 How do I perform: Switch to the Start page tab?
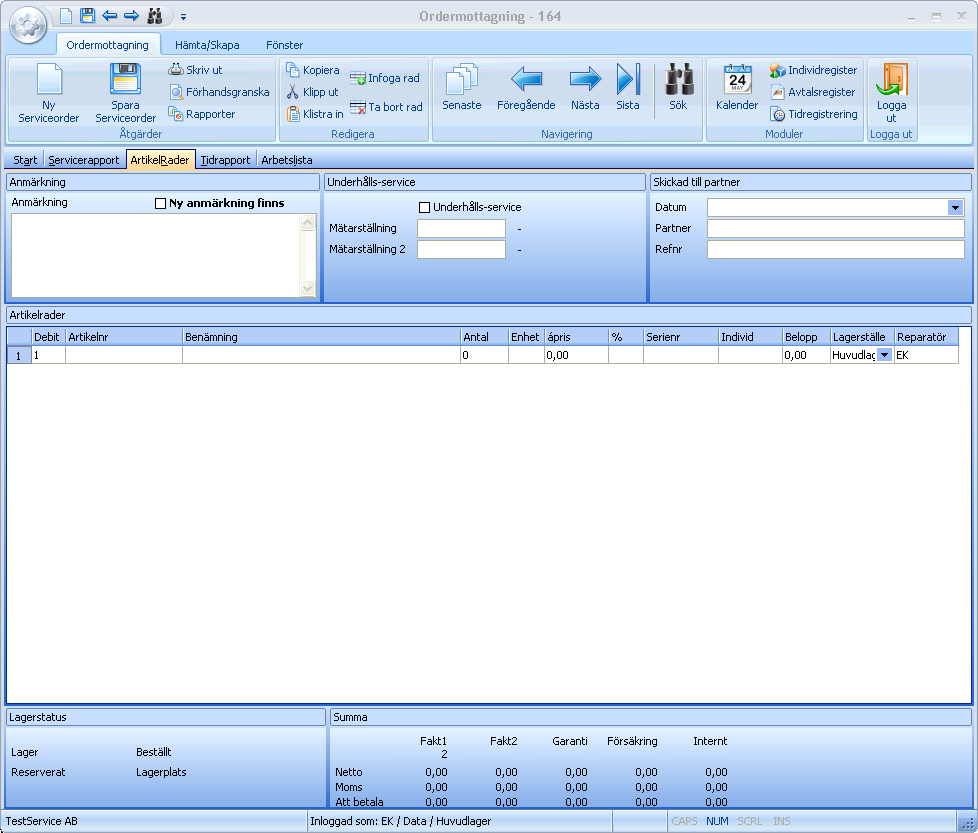click(x=25, y=160)
